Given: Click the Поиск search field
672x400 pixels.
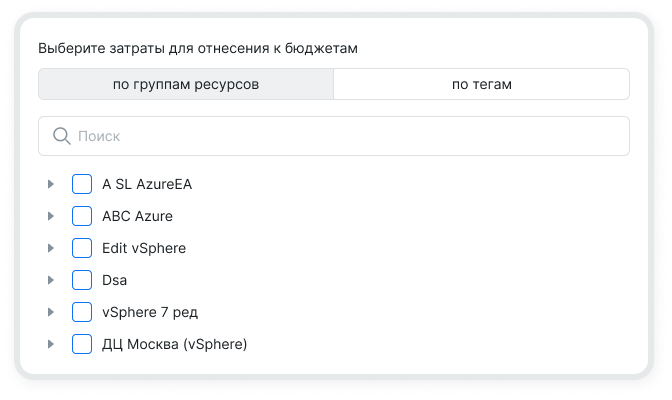Looking at the screenshot, I should coord(340,136).
